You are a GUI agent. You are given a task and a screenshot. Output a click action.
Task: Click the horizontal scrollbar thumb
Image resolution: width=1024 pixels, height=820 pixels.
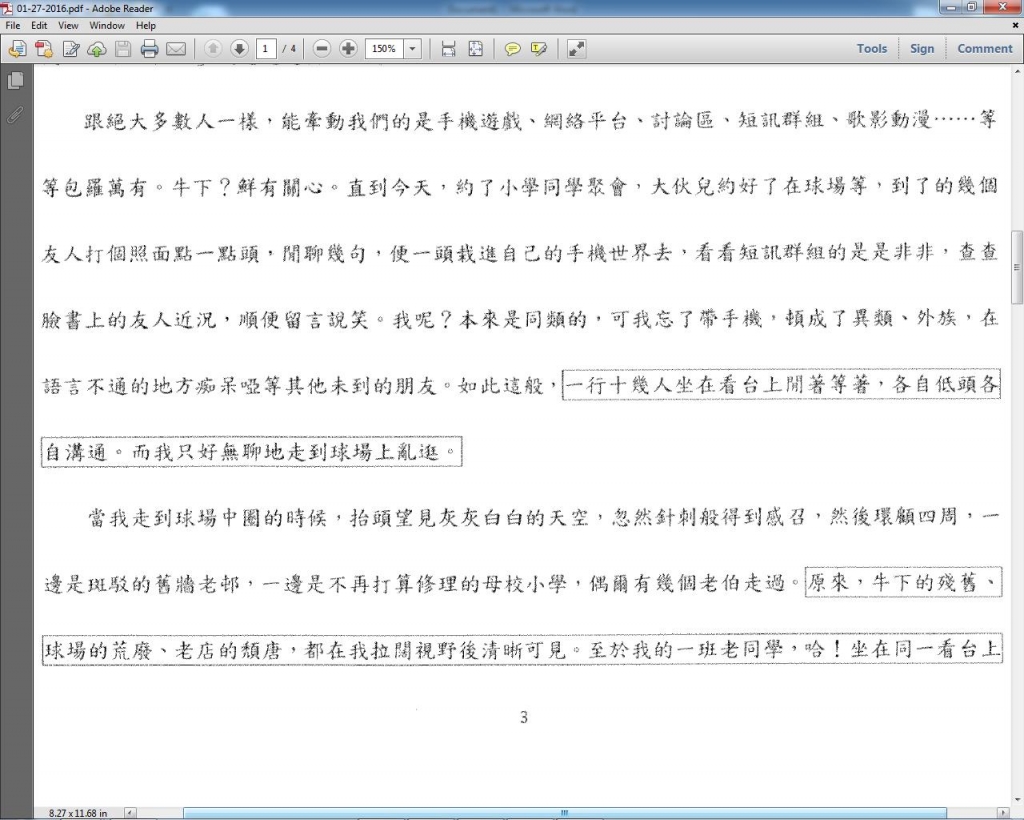(x=564, y=813)
